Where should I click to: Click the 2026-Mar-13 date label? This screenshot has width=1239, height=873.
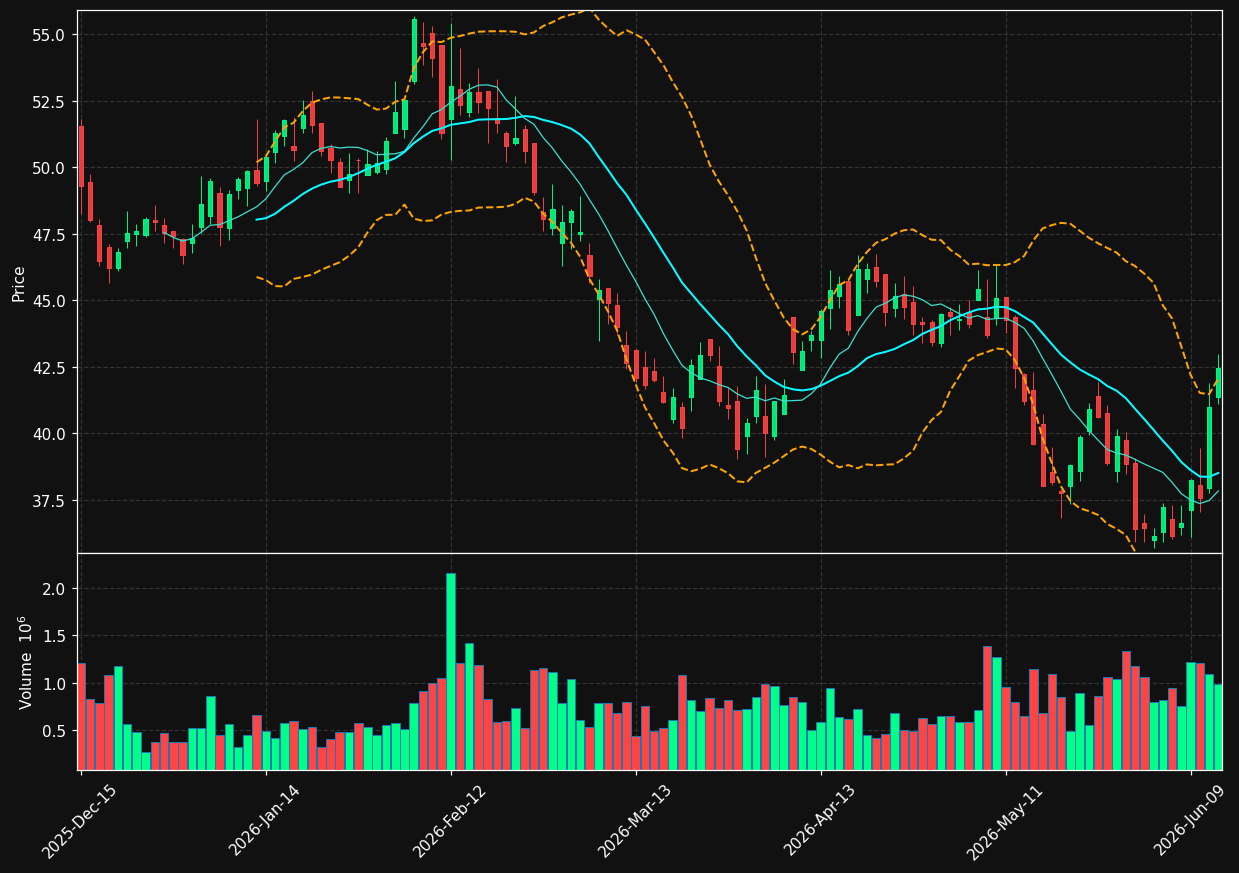pyautogui.click(x=634, y=821)
